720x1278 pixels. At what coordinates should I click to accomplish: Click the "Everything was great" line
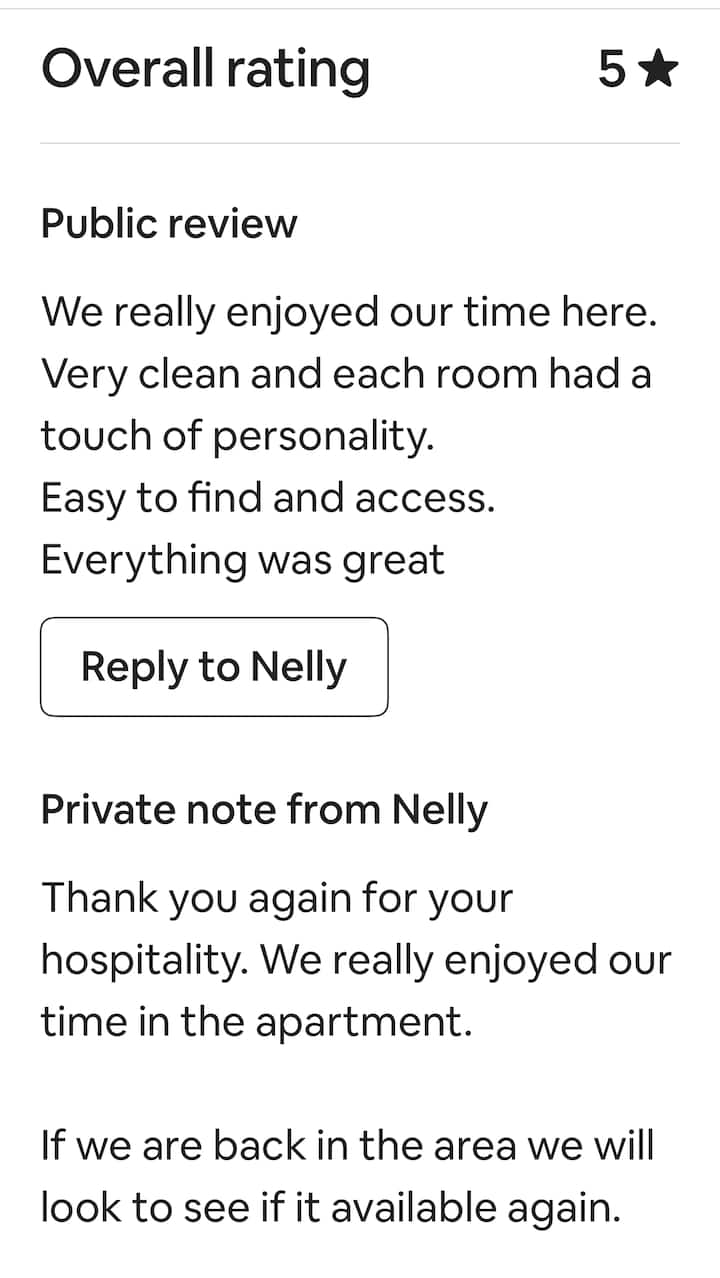pos(242,560)
